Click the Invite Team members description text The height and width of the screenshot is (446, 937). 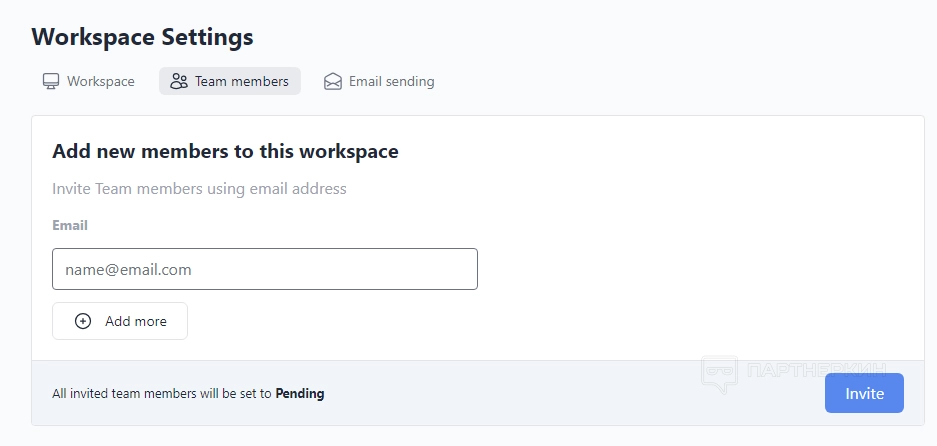pyautogui.click(x=199, y=188)
